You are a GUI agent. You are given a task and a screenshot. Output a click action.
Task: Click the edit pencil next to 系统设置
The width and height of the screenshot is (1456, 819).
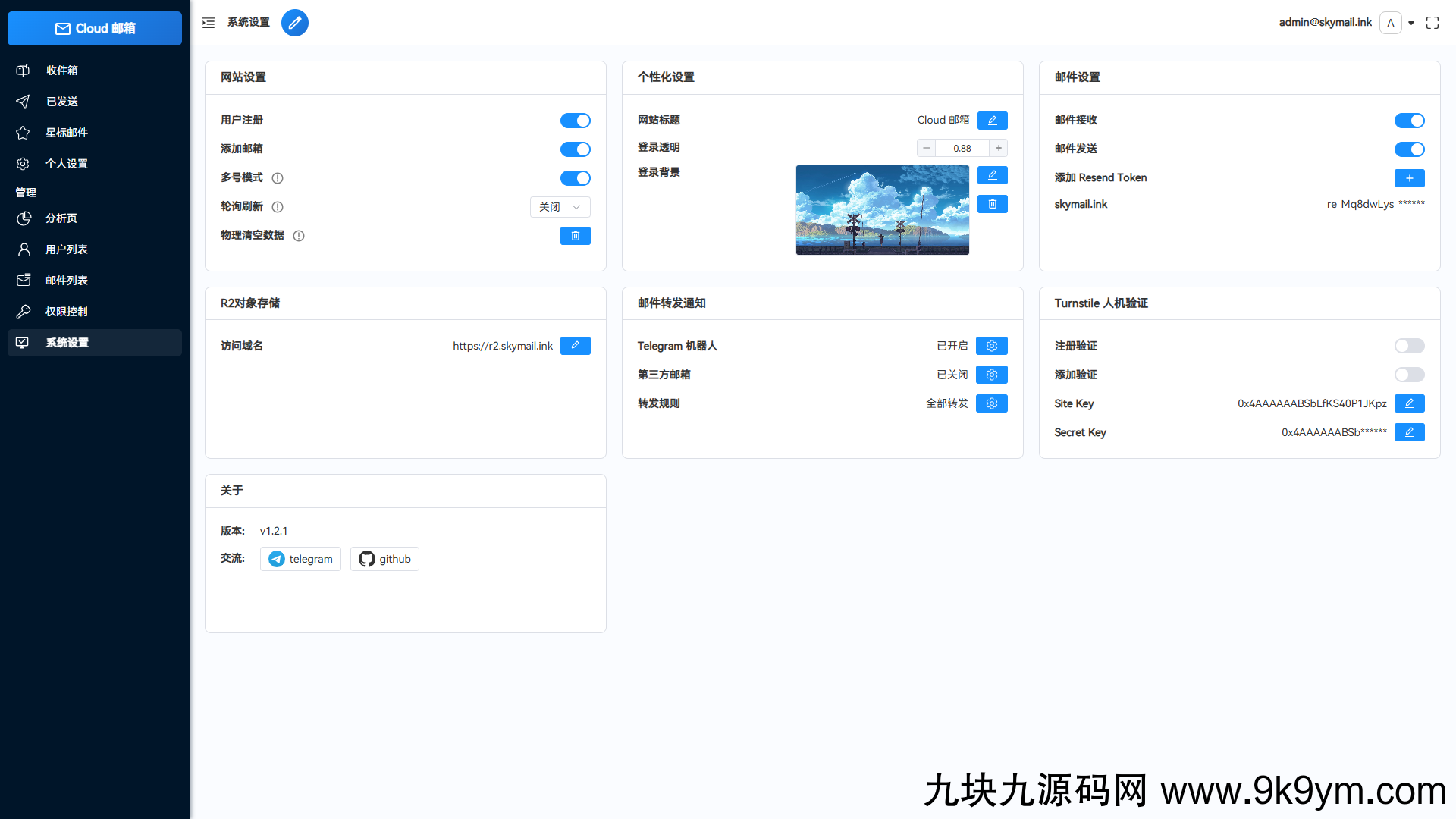pos(295,23)
